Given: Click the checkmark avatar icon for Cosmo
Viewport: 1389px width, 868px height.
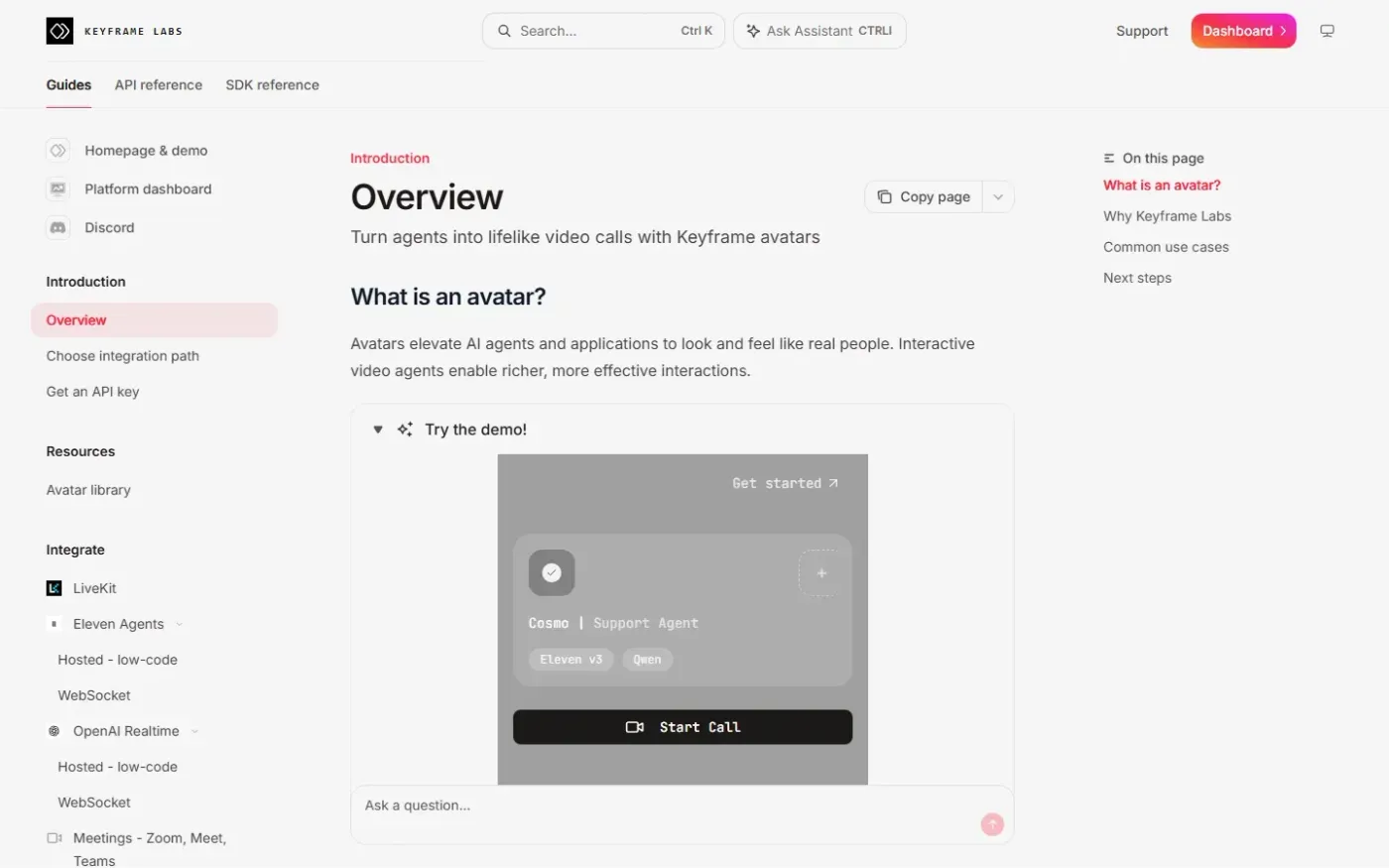Looking at the screenshot, I should (x=552, y=572).
